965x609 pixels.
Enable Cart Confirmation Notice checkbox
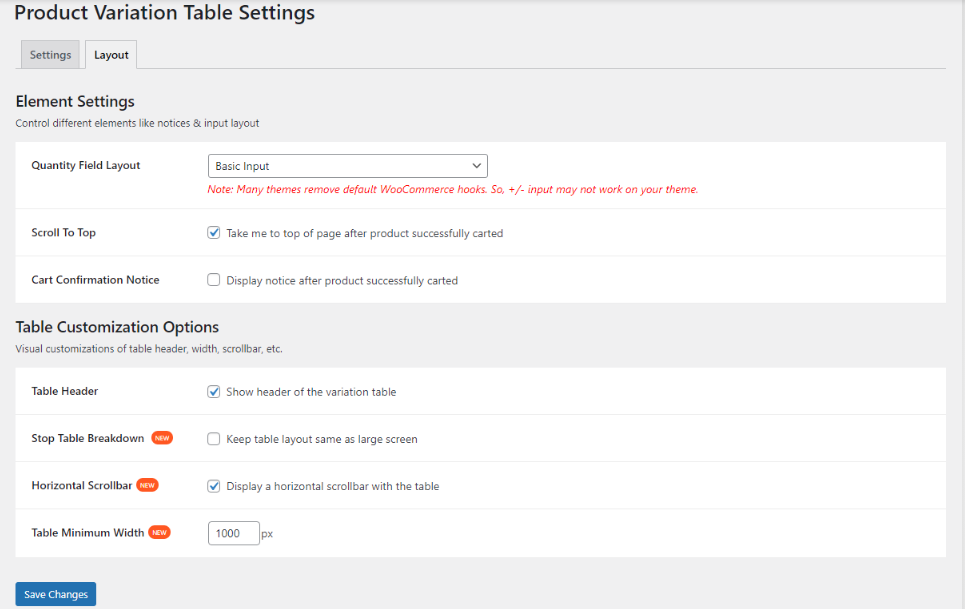point(214,280)
